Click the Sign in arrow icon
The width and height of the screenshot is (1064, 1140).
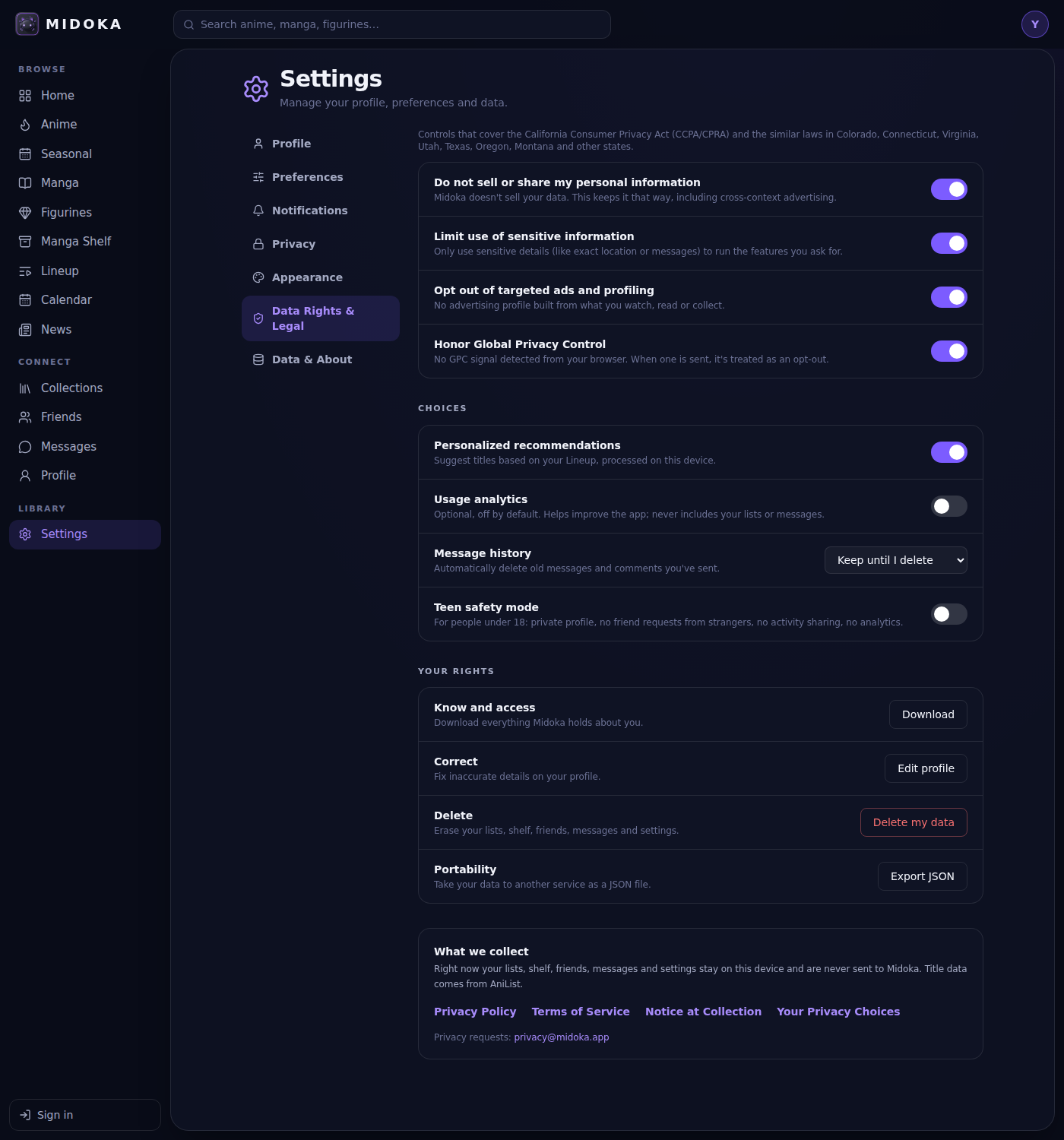[x=25, y=1115]
